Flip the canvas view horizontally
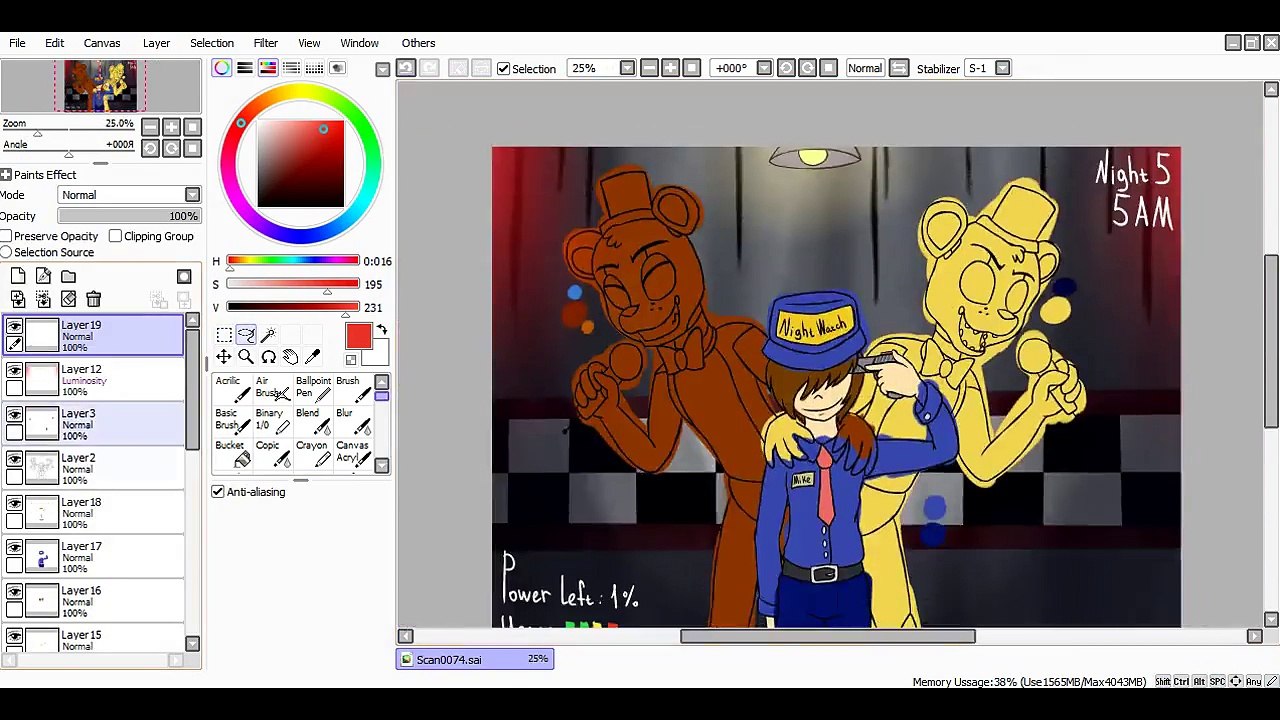Image resolution: width=1280 pixels, height=720 pixels. [x=899, y=68]
